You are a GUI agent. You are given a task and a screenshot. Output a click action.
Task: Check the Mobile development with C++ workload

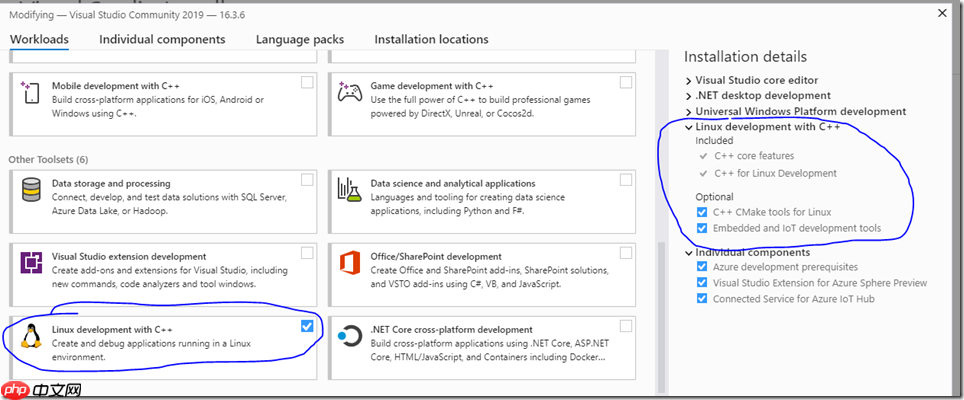click(x=307, y=83)
